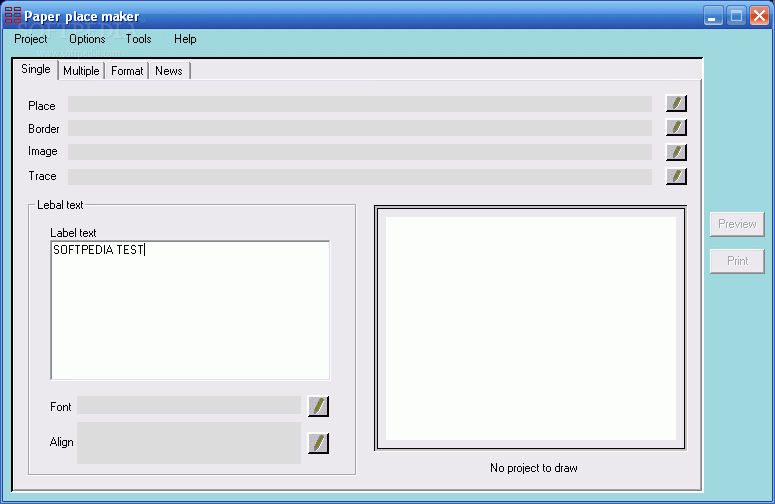This screenshot has width=775, height=504.
Task: Open the Tools menu
Action: [138, 39]
